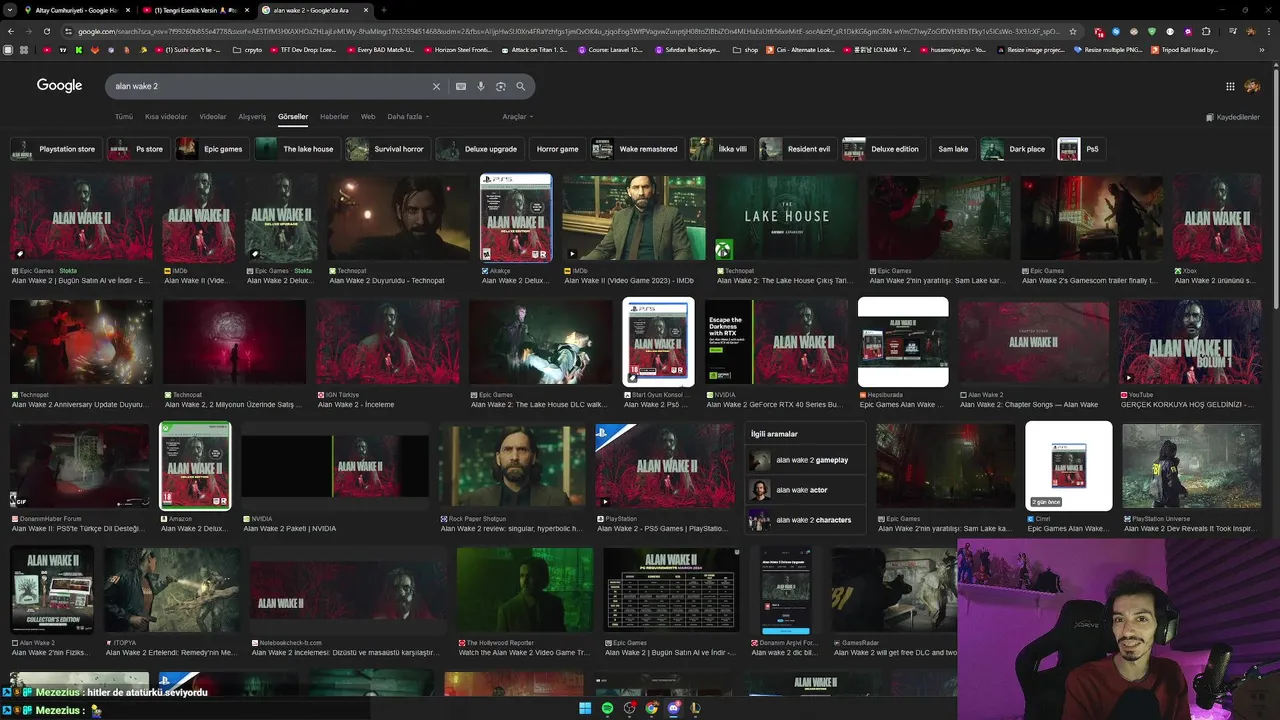Filter by Ps store chip

click(138, 149)
